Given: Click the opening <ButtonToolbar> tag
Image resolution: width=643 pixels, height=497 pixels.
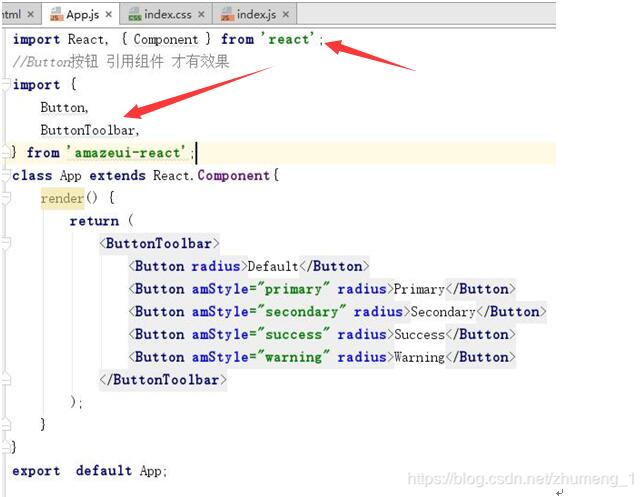Looking at the screenshot, I should coord(160,243).
